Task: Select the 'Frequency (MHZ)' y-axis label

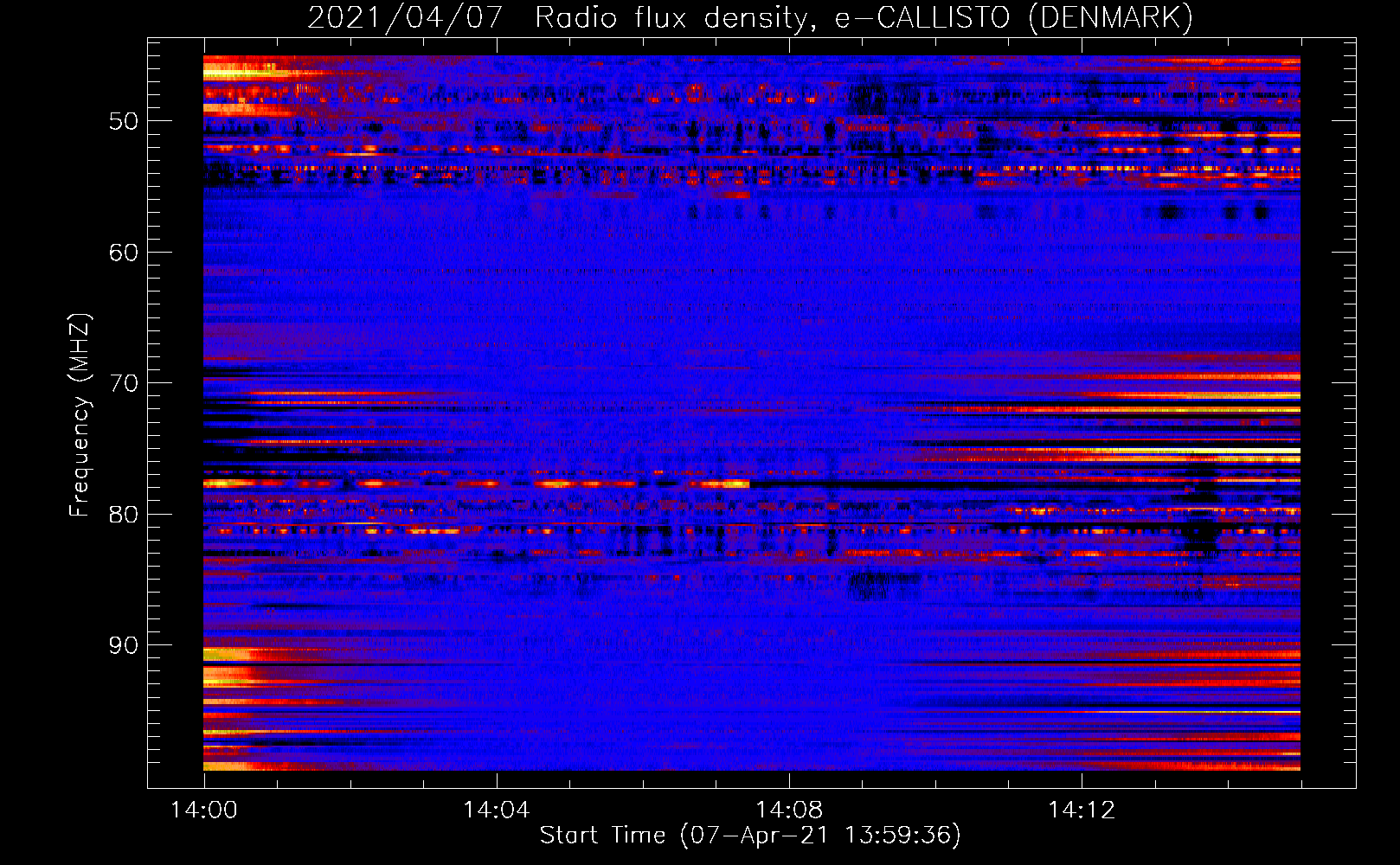Action: (x=80, y=414)
